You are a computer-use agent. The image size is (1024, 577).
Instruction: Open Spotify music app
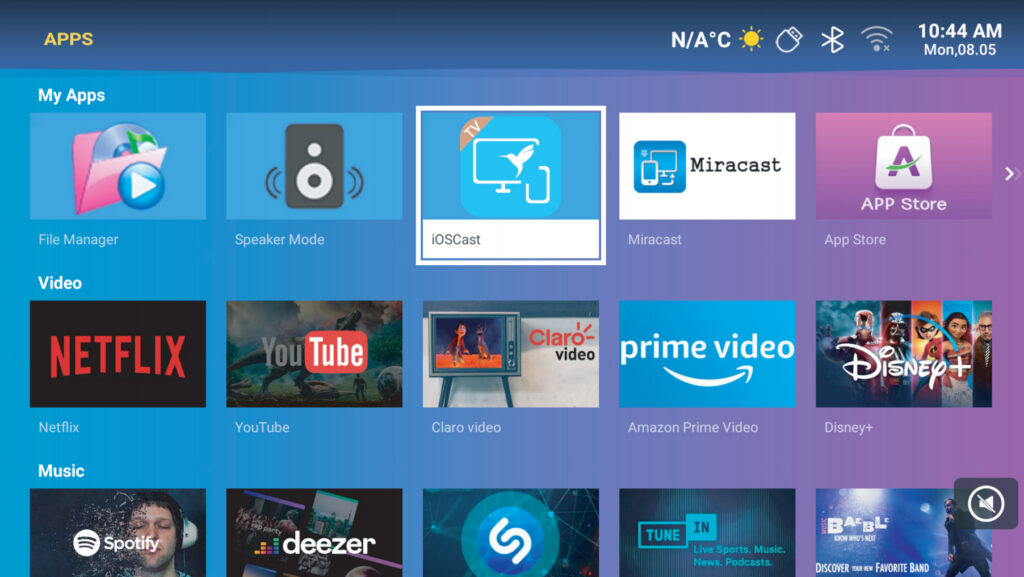pyautogui.click(x=118, y=533)
